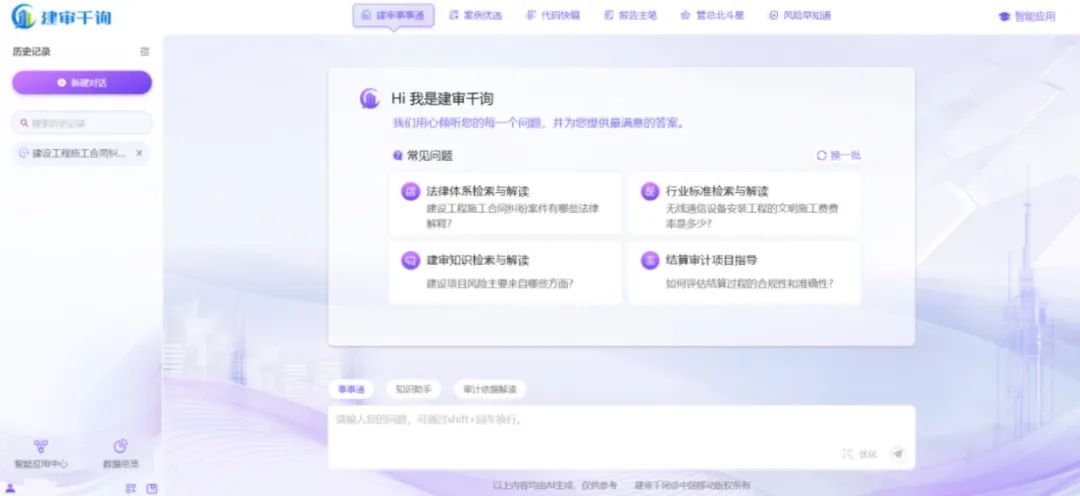
Task: Switch to the 案例优选 tab
Action: (x=476, y=16)
